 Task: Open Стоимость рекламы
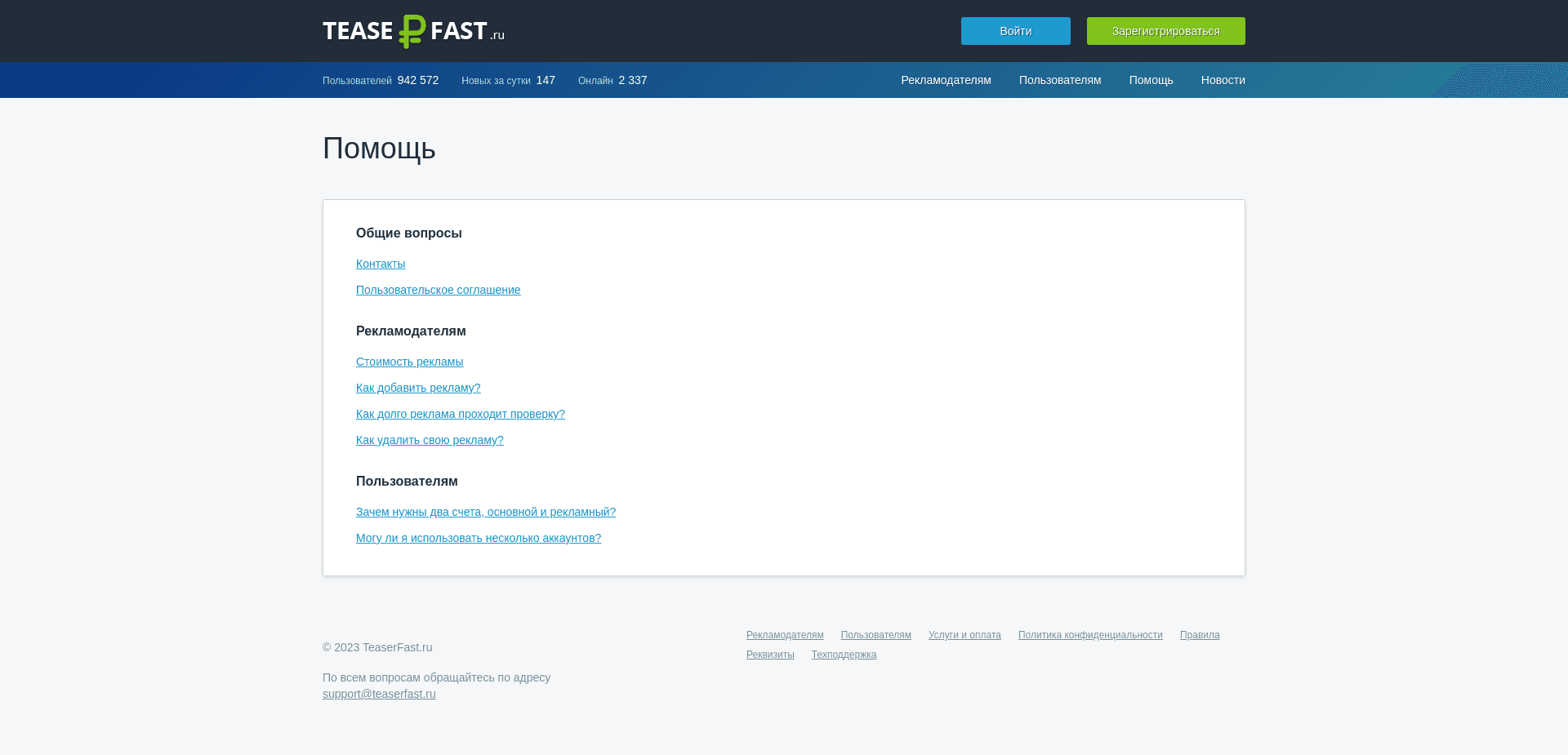tap(409, 362)
